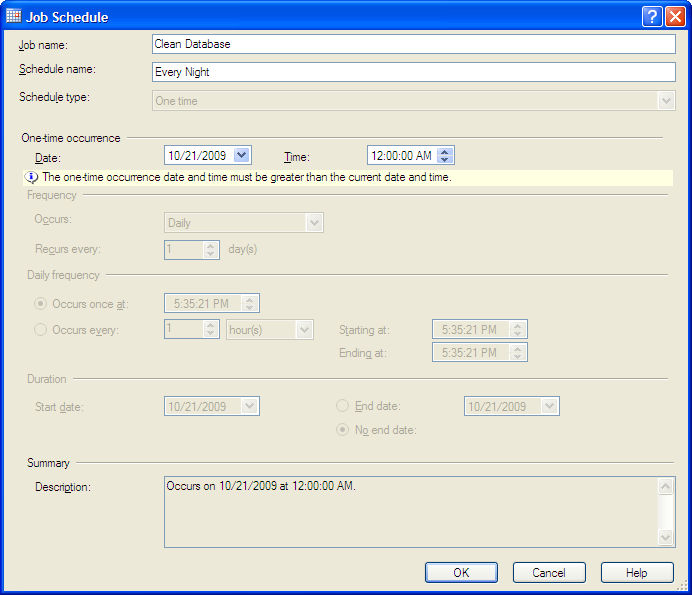Select the 'Occurs every' radio button
Viewport: 692px width, 595px height.
(41, 329)
